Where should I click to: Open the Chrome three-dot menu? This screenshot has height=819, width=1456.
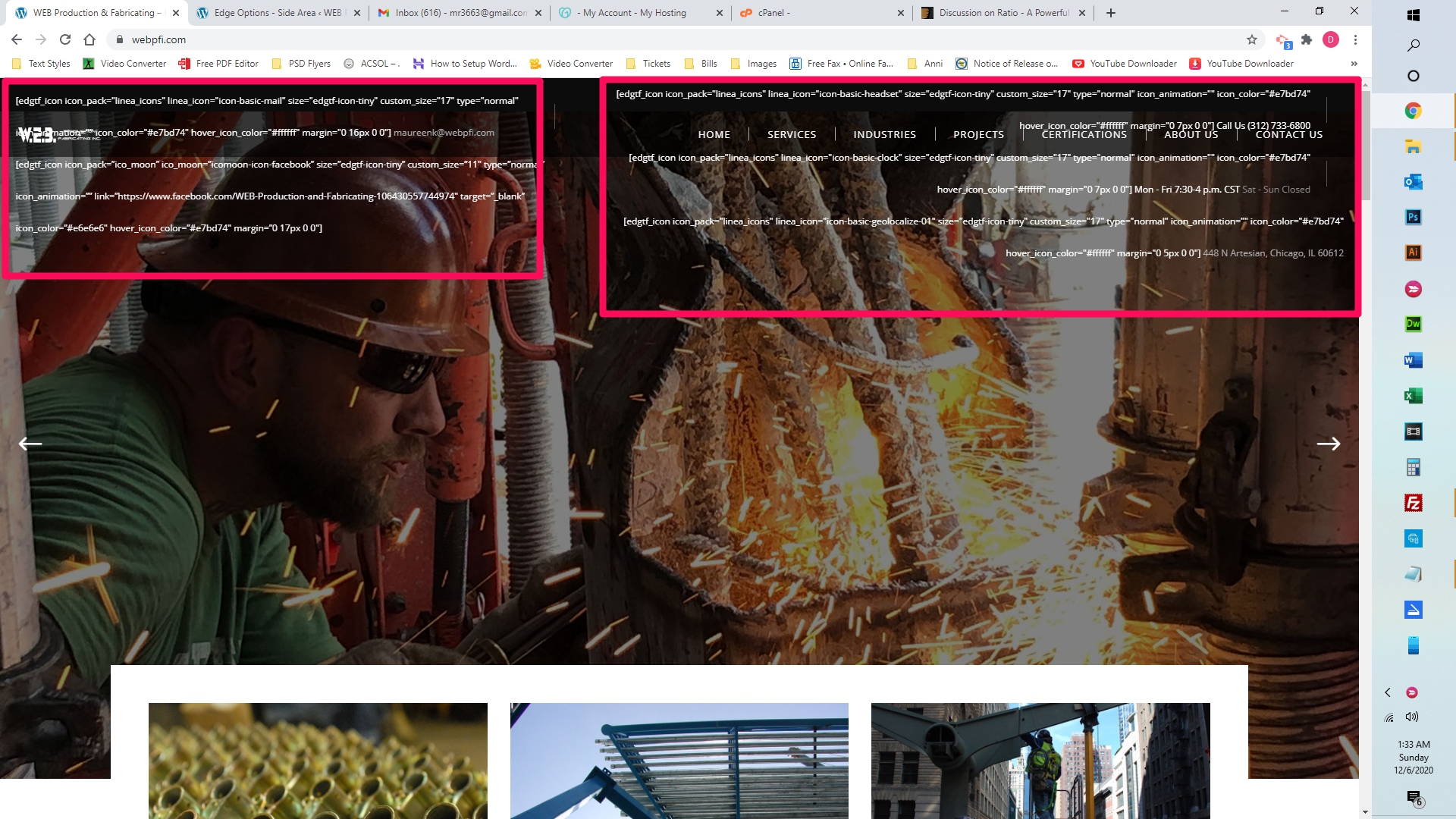click(x=1355, y=39)
